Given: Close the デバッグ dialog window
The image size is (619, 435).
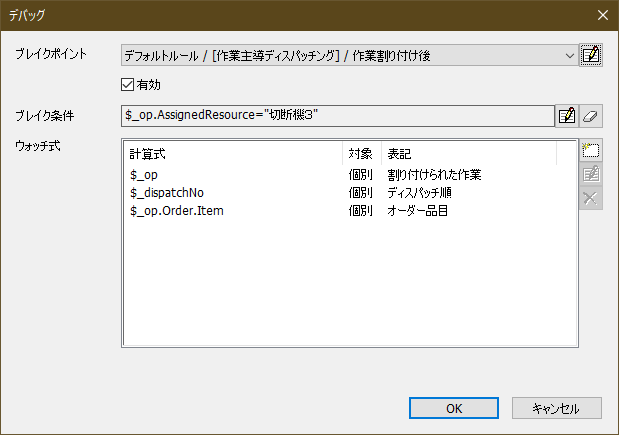Looking at the screenshot, I should click(601, 15).
